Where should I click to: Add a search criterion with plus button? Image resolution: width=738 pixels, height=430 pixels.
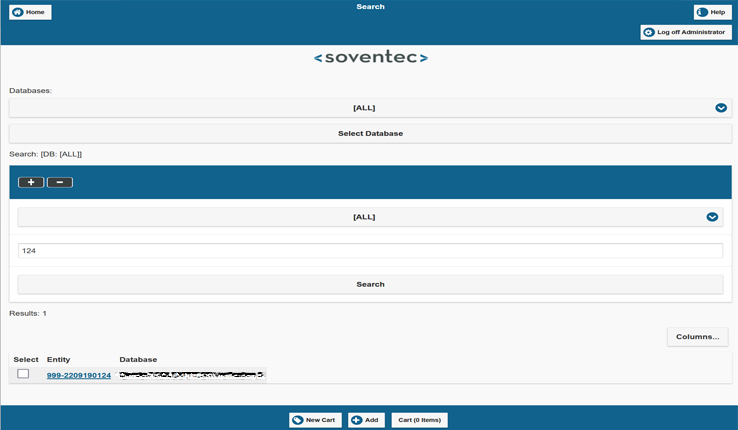[31, 182]
